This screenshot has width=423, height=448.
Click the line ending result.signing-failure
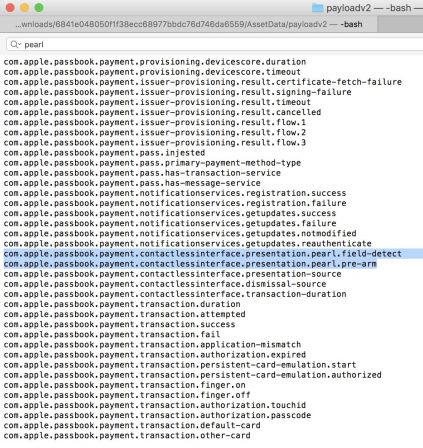click(177, 92)
